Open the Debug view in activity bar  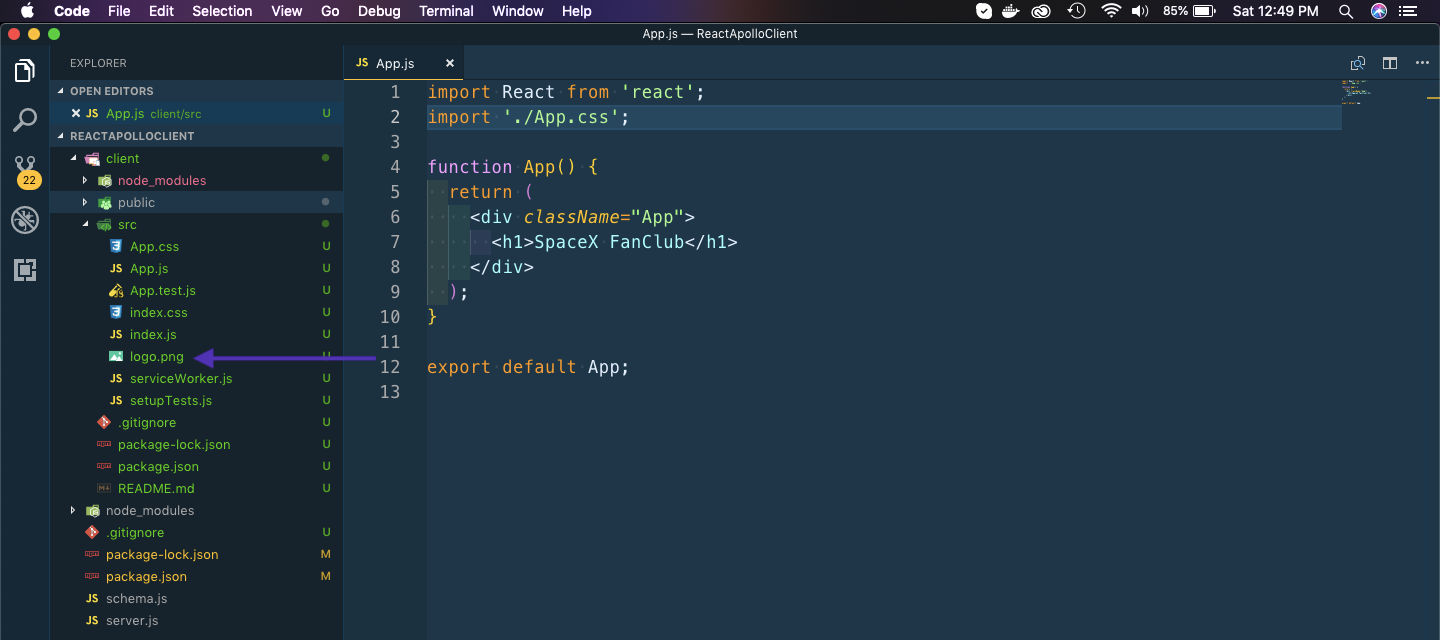tap(25, 220)
